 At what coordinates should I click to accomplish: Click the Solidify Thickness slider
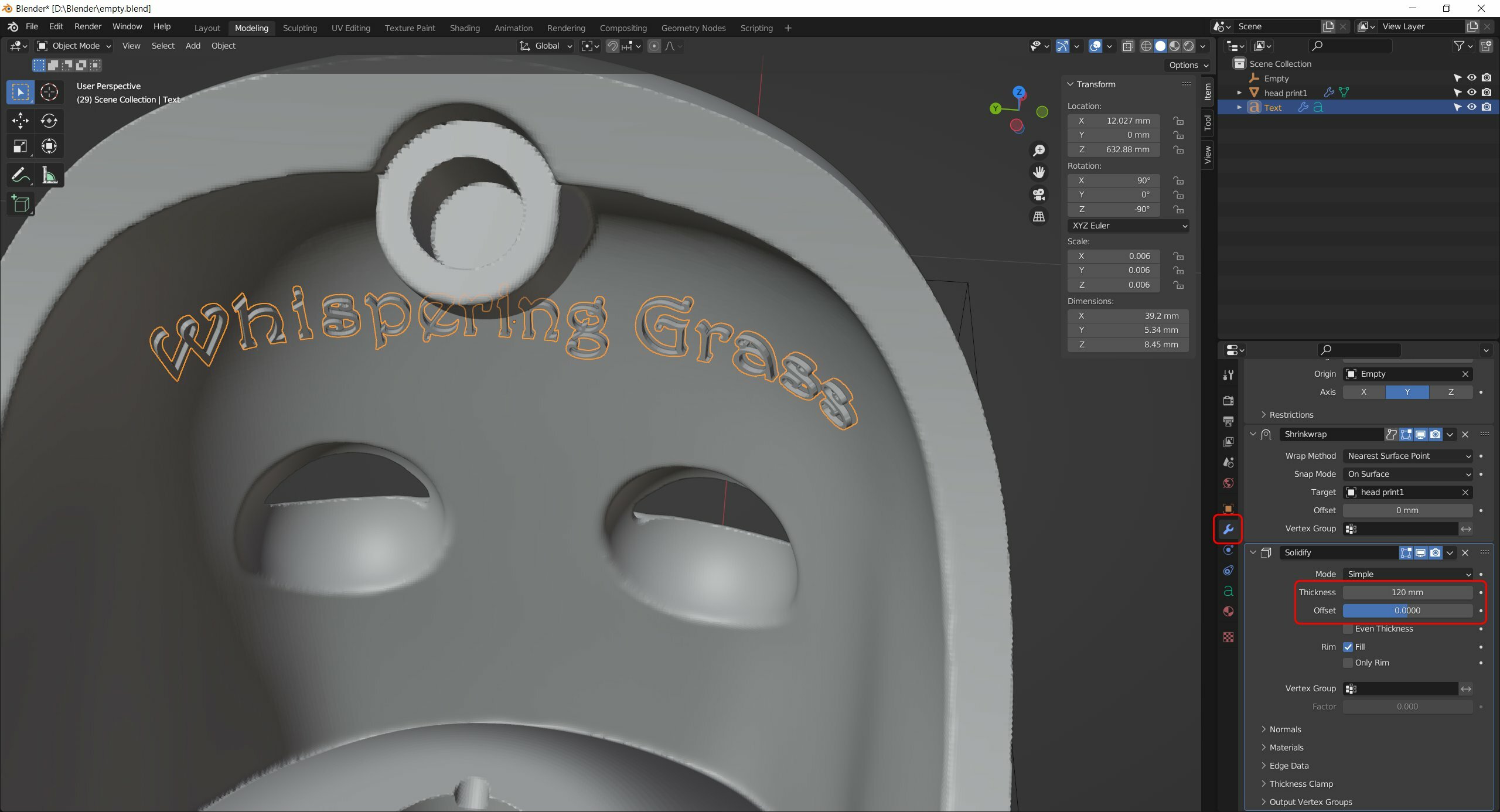point(1407,592)
